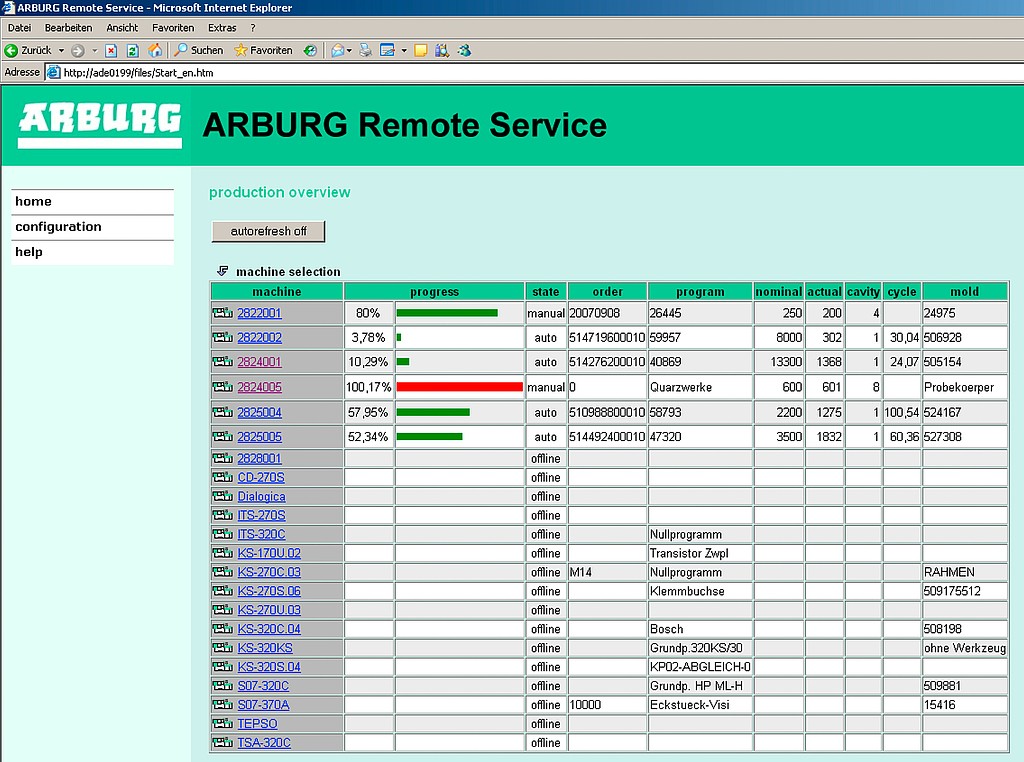Click the ARBURG logo
Screen dimensions: 1024x762
click(99, 125)
